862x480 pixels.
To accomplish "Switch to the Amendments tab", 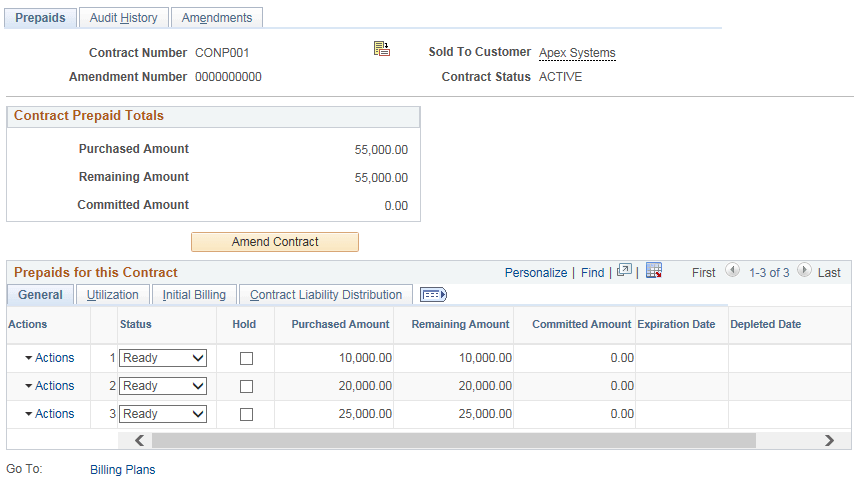I will (217, 18).
